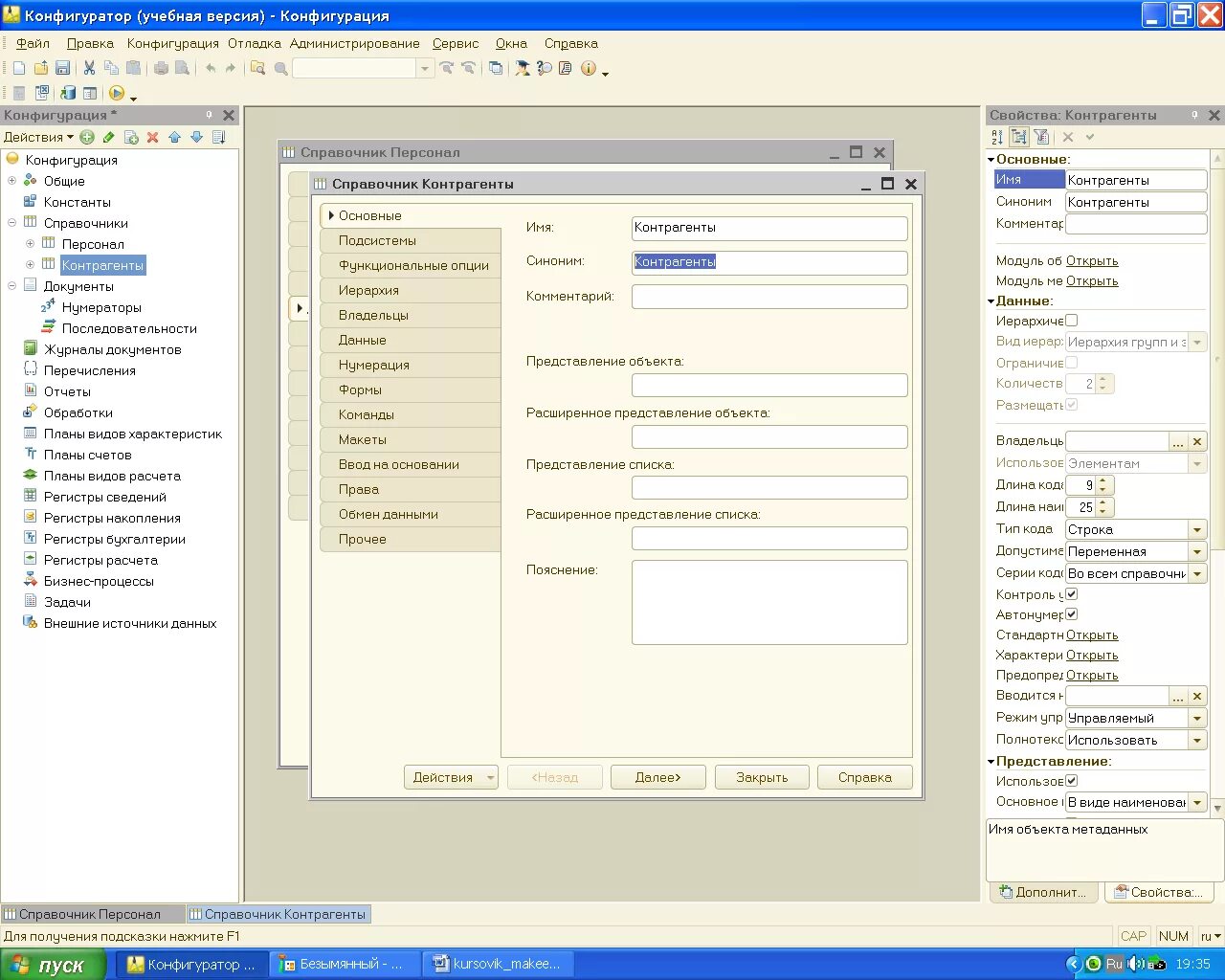Click the Undo arrow icon
Screen dimensions: 1225x980
pyautogui.click(x=210, y=68)
